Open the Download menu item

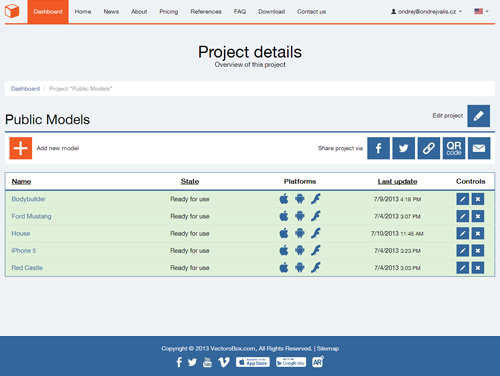tap(271, 12)
